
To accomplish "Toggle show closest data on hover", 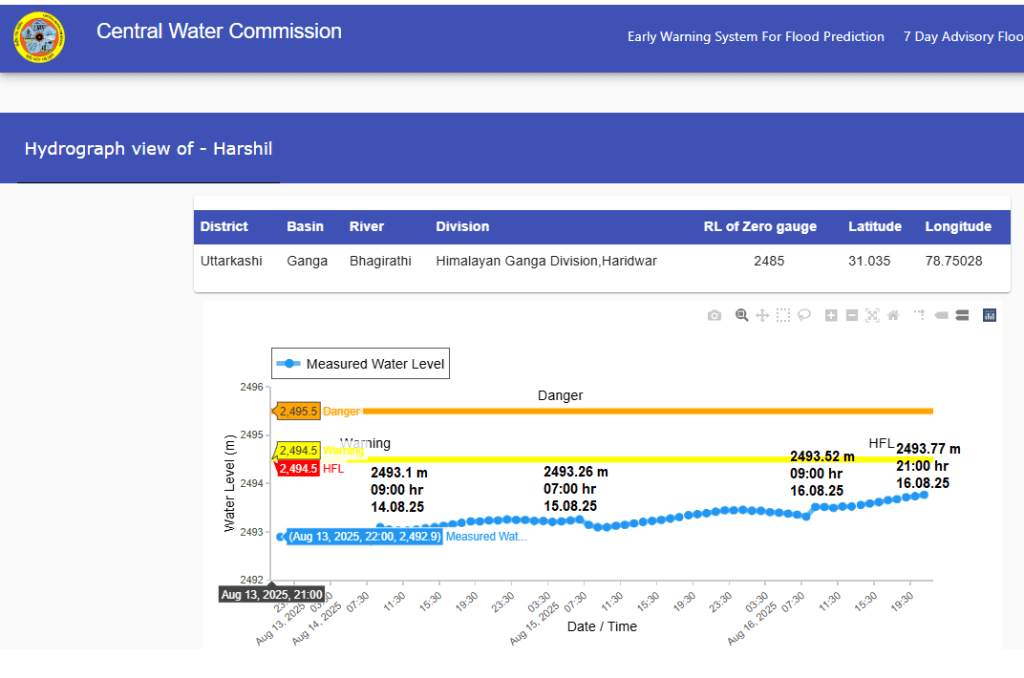I will click(941, 315).
